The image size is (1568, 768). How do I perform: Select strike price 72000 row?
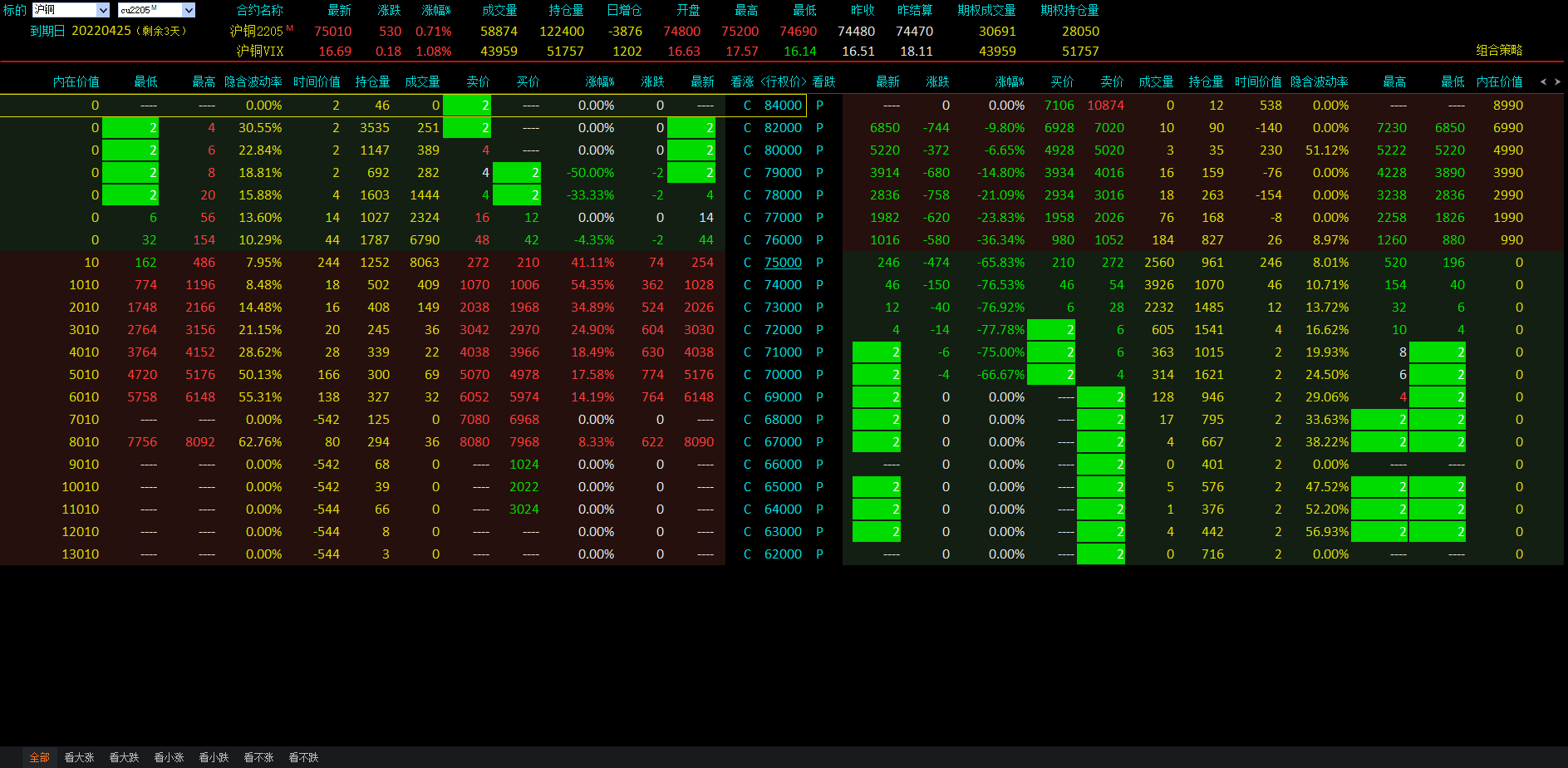783,330
